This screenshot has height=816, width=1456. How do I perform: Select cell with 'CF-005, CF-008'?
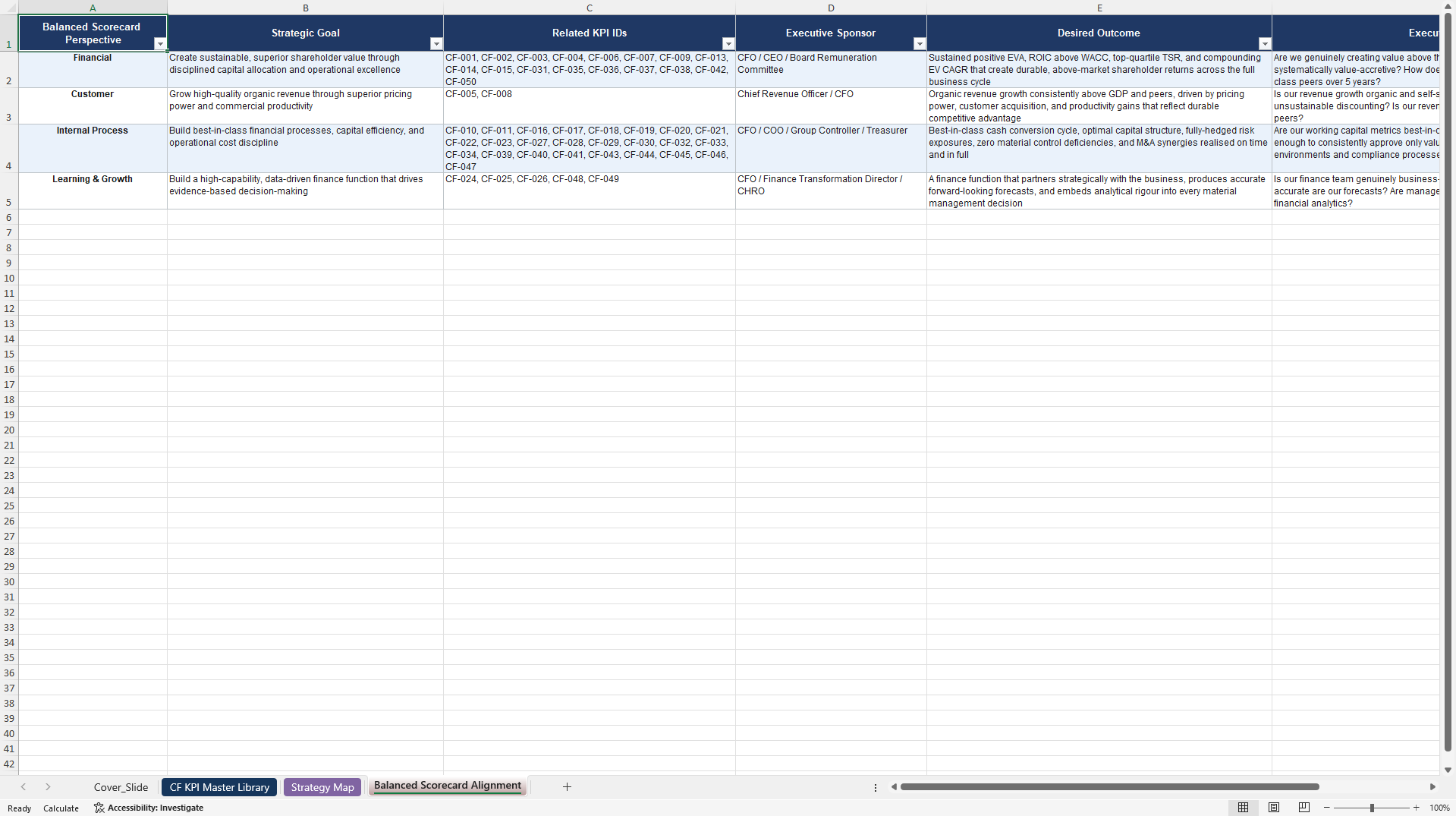[590, 106]
